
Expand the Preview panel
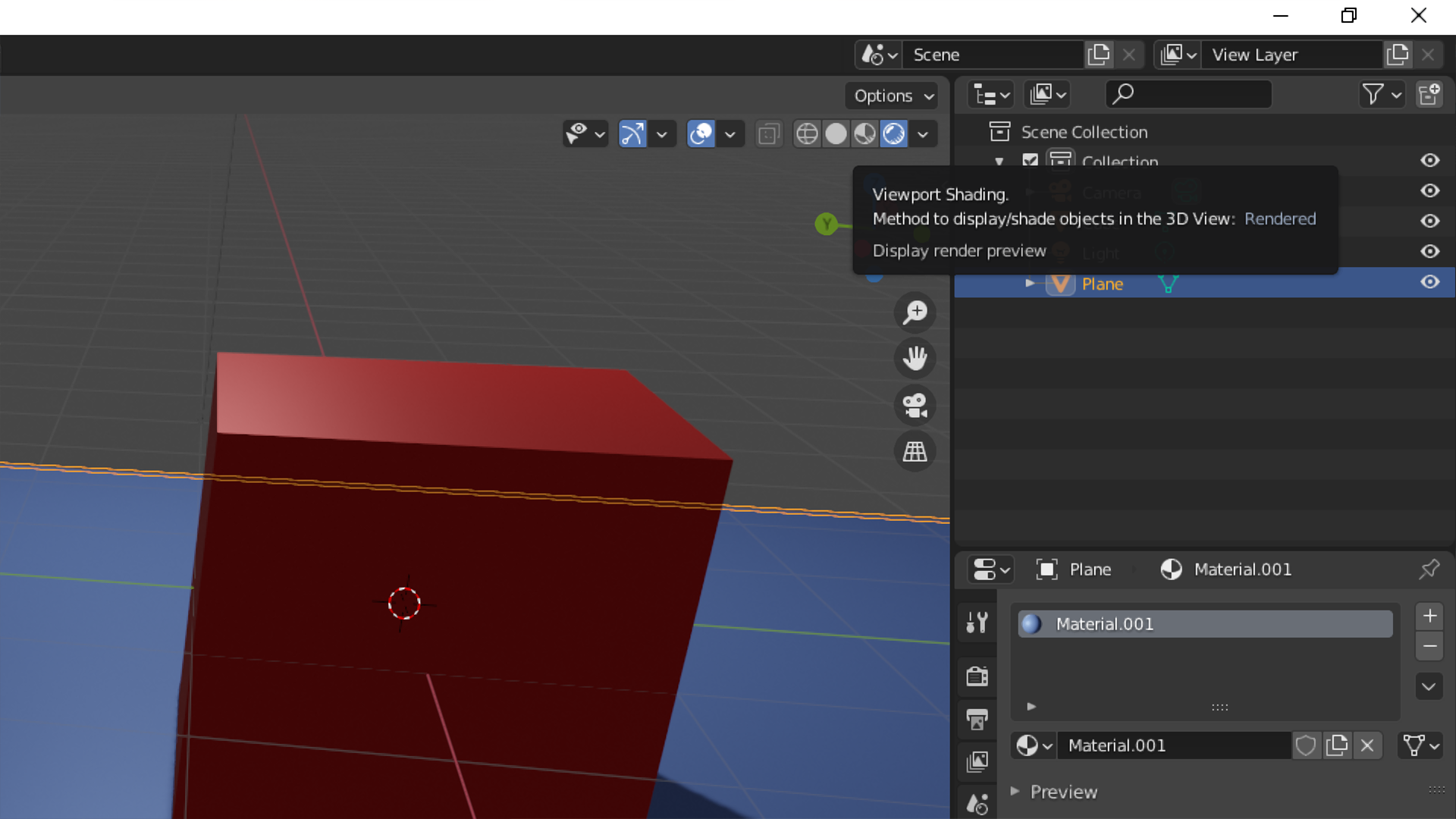1063,792
